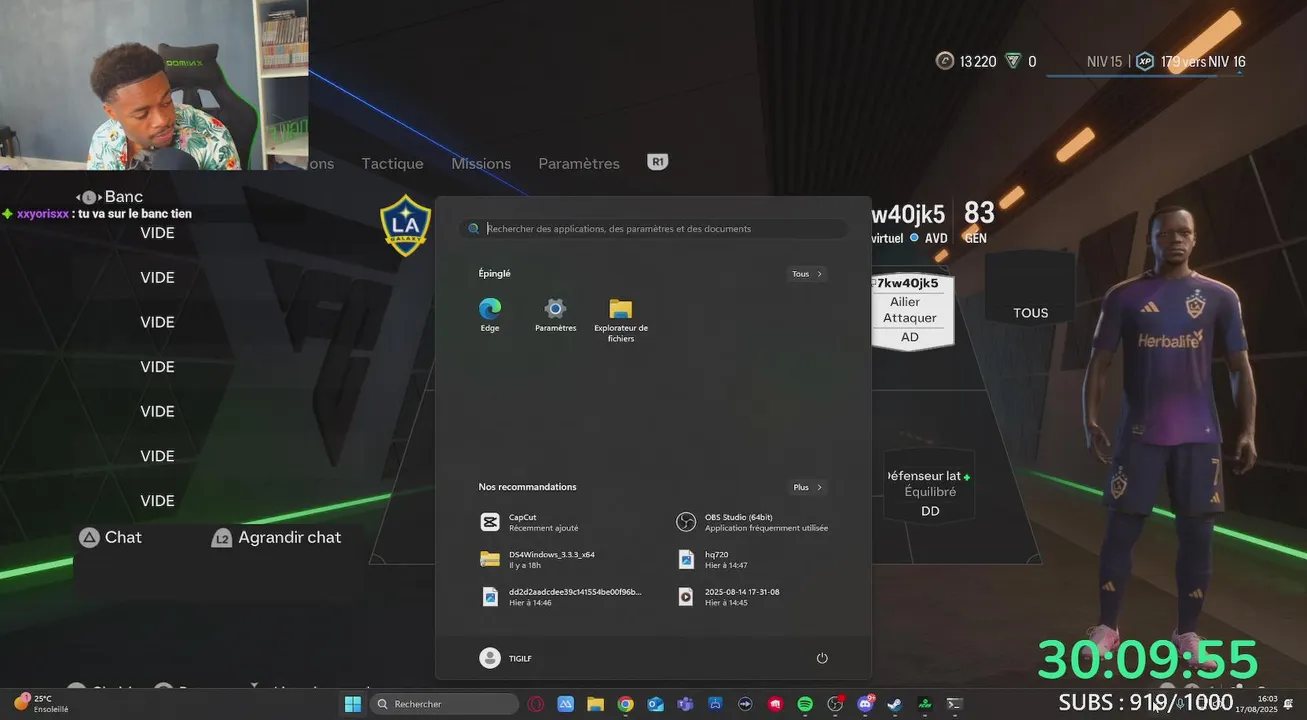
Task: Click the 13 220 coins balance
Action: tap(966, 62)
